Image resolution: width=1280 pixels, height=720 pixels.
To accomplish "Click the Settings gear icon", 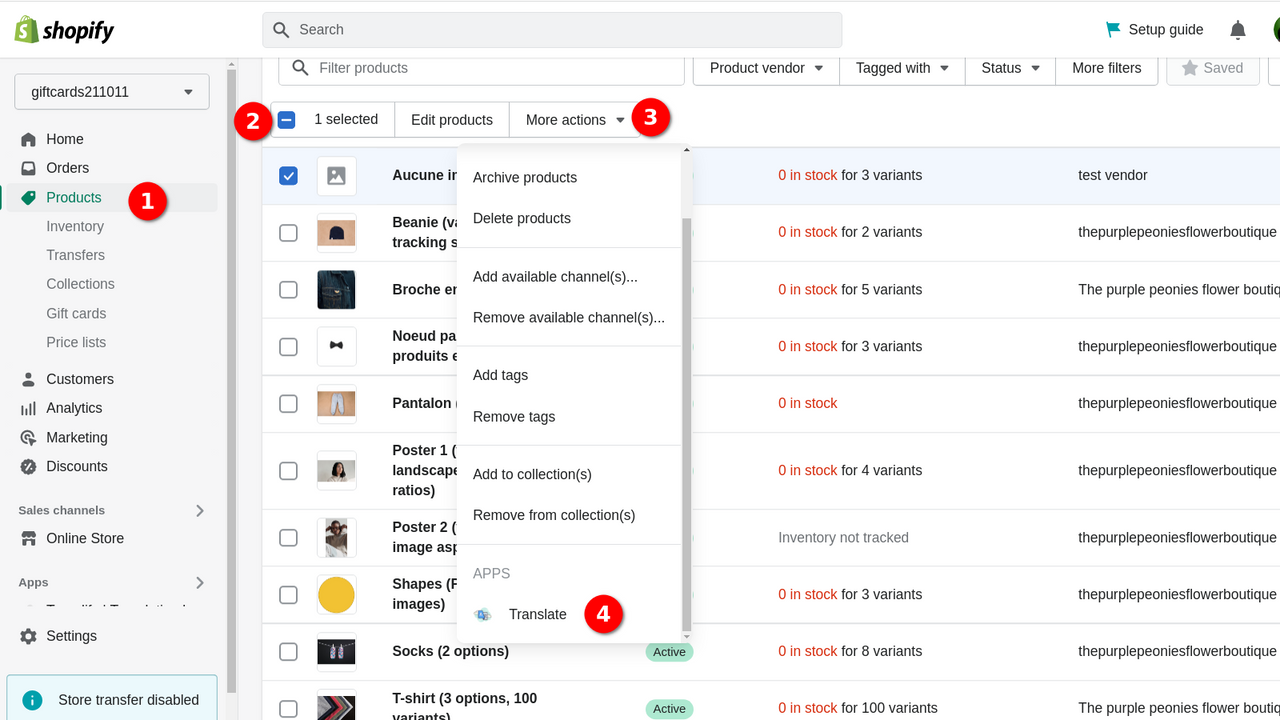I will (28, 636).
